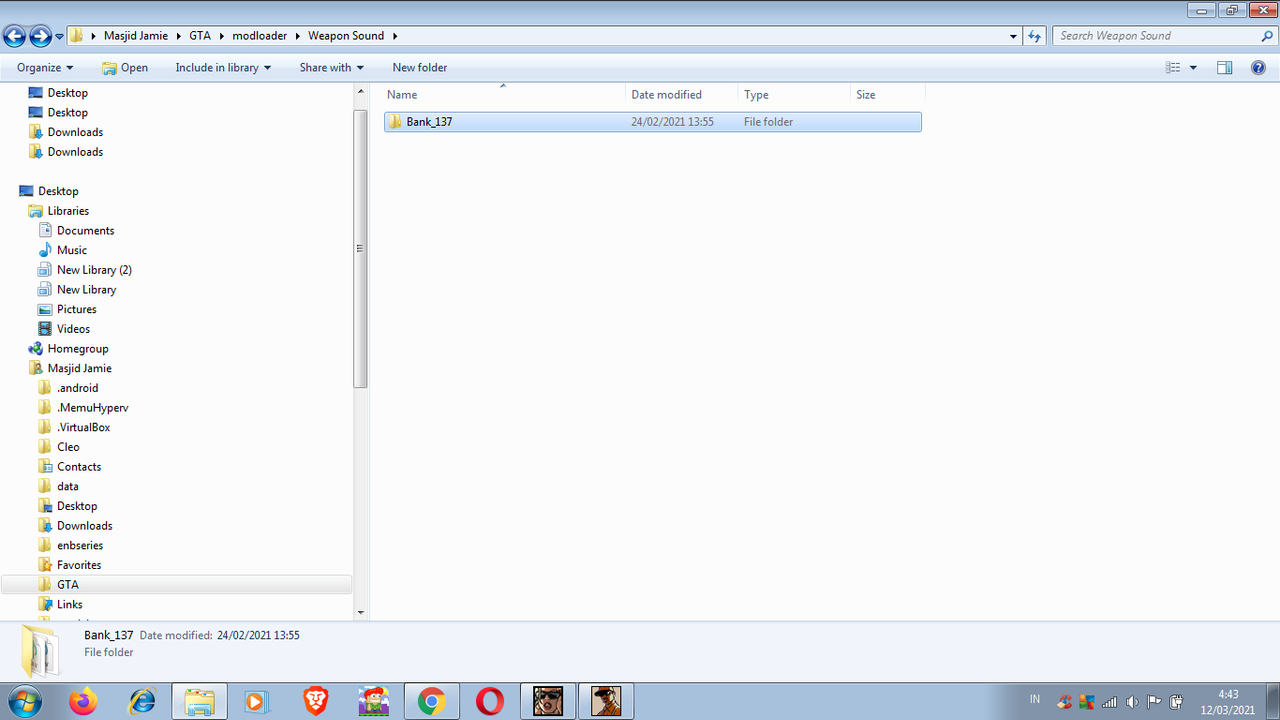Change your view icon in toolbar
The height and width of the screenshot is (720, 1280).
1173,67
